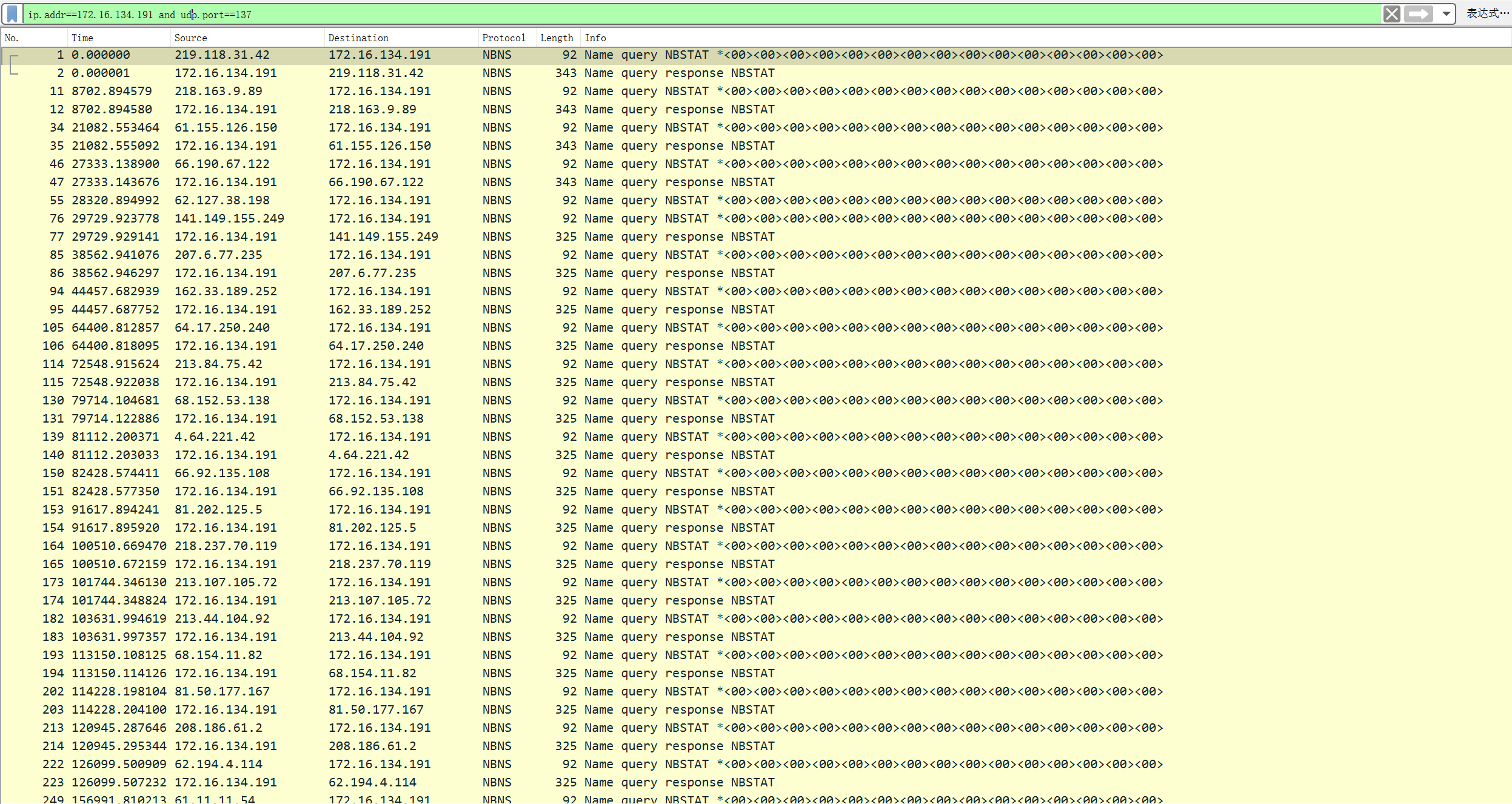Sort by the Time column header
Image resolution: width=1512 pixels, height=804 pixels.
(82, 38)
